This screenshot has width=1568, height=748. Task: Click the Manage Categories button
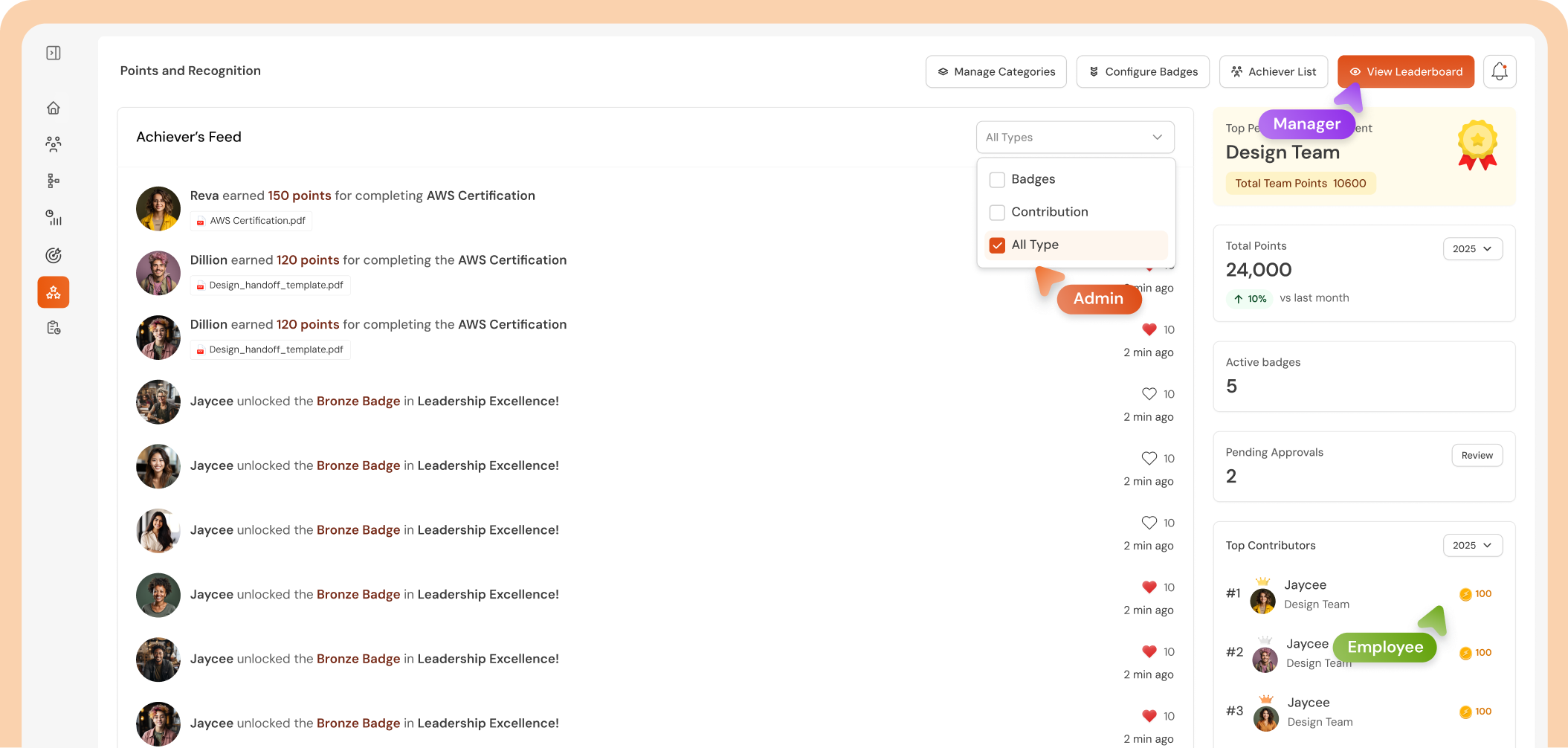[996, 72]
